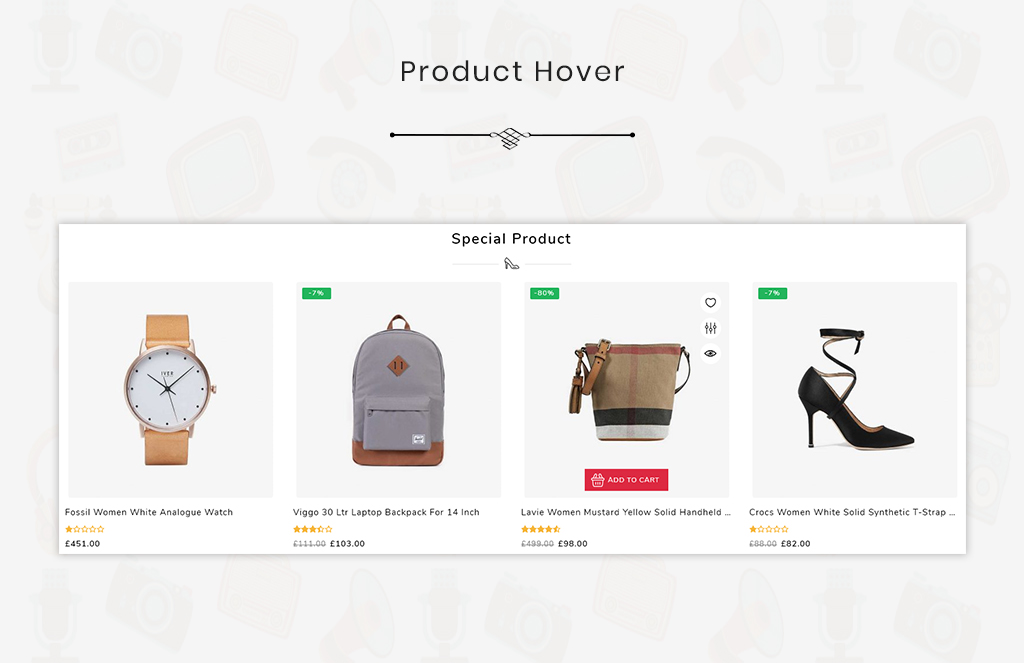1024x663 pixels.
Task: Click the high heel icon under Special Product
Action: click(511, 263)
